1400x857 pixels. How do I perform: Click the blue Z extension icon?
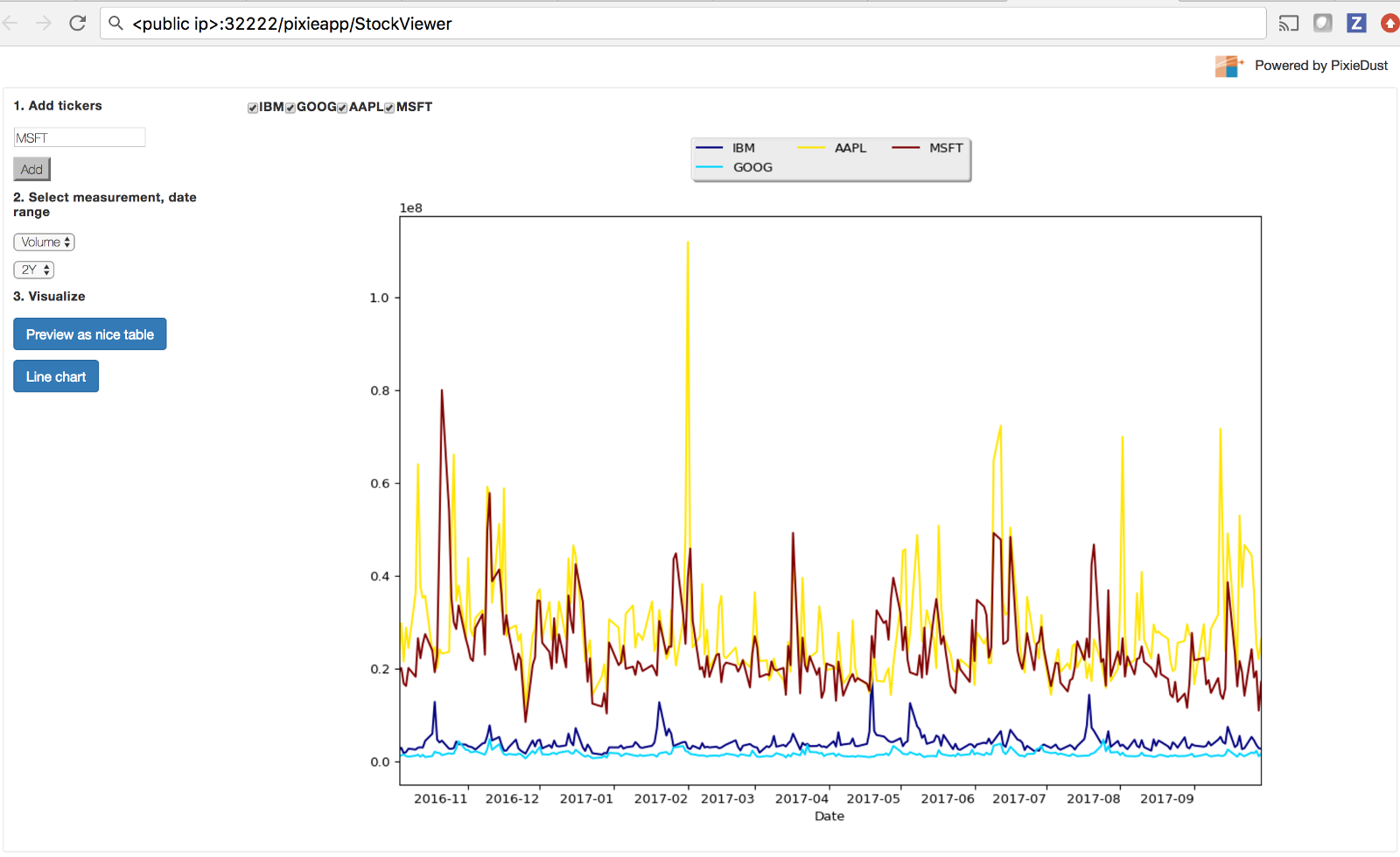1356,23
